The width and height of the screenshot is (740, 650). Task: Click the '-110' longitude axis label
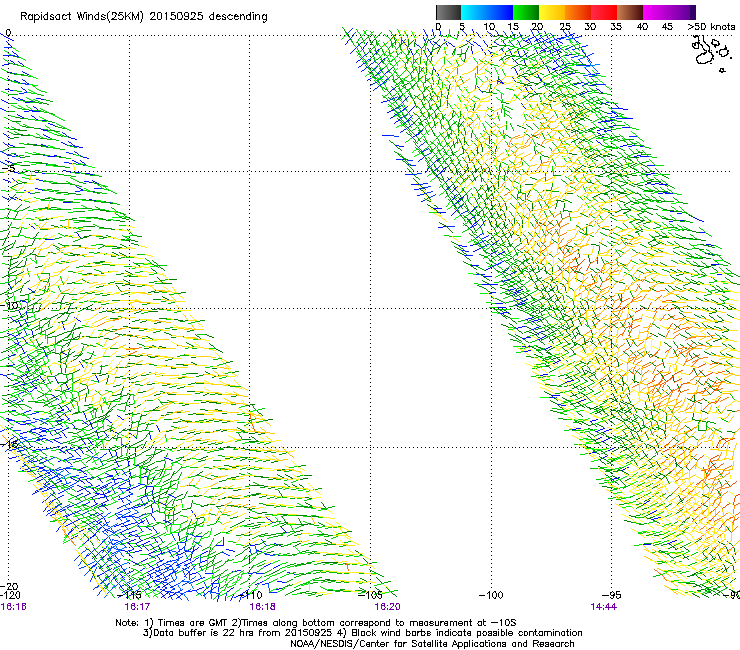click(x=250, y=595)
